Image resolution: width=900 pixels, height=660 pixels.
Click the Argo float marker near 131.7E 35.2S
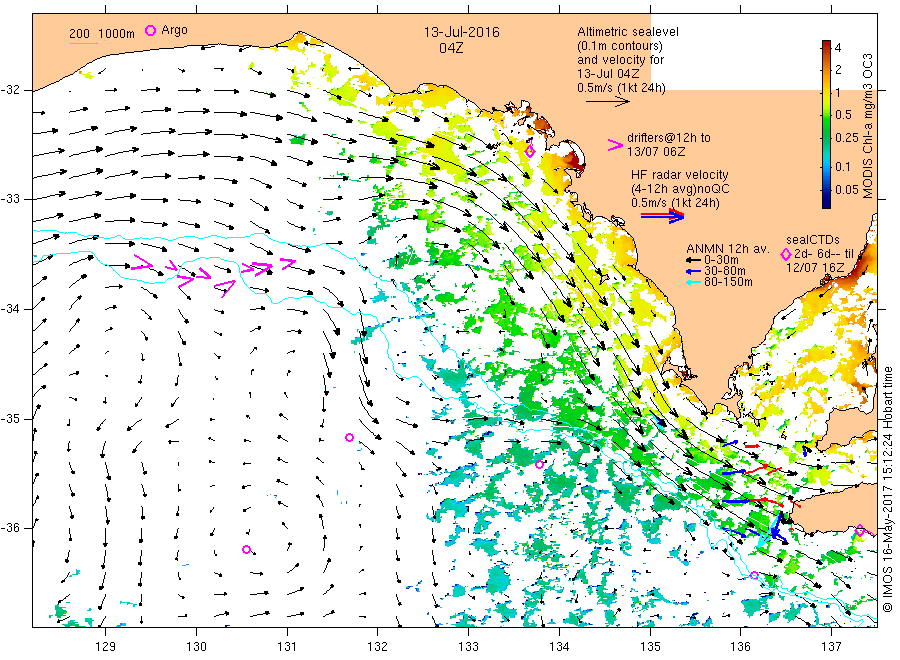click(349, 437)
